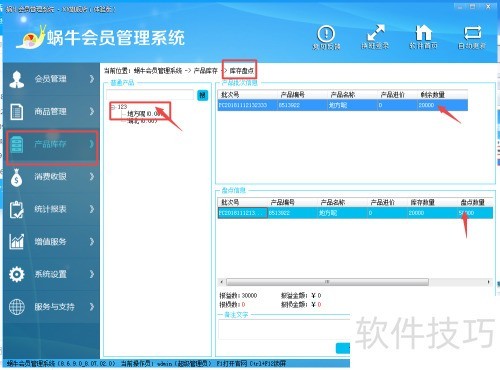Open the 消费收银 money bag icon
This screenshot has width=500, height=370.
(16, 177)
